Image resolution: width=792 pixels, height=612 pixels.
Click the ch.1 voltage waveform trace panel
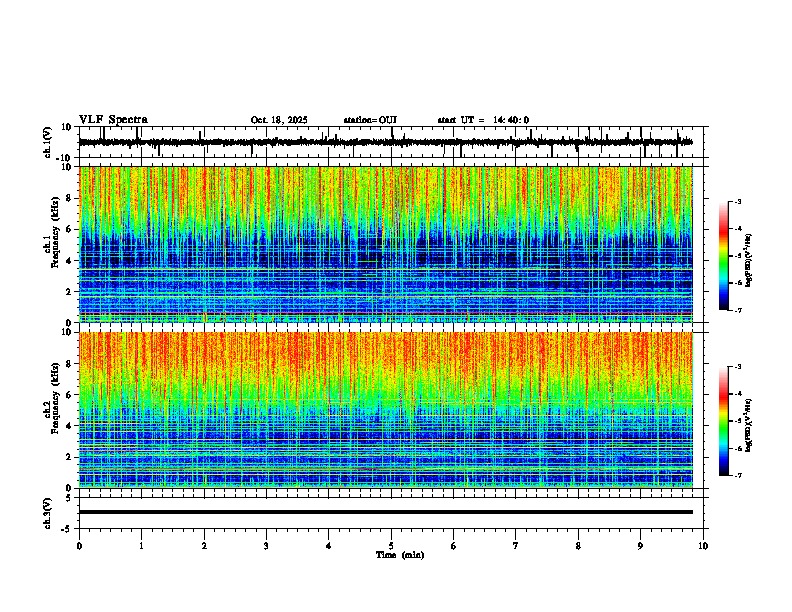[391, 142]
